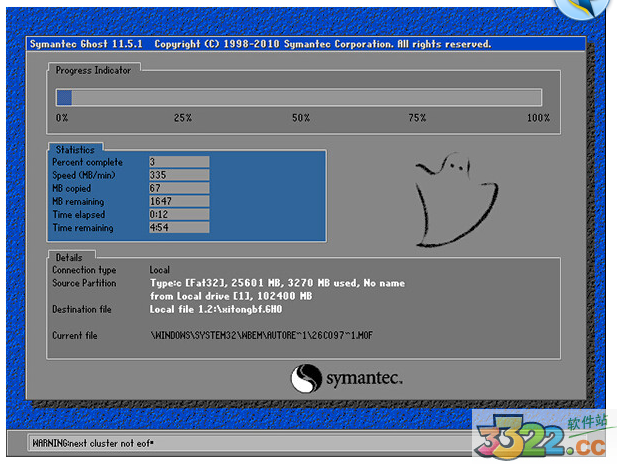
Task: Click the Percent complete label
Action: pyautogui.click(x=88, y=162)
